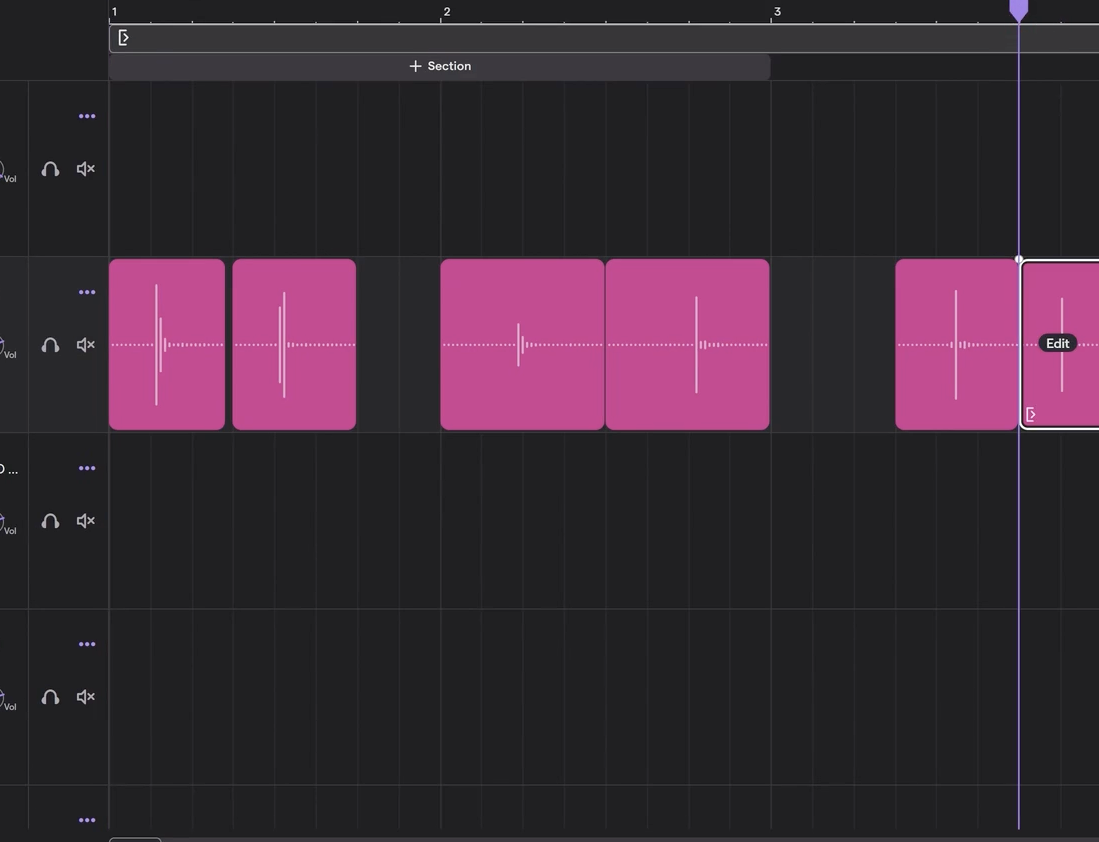The width and height of the screenshot is (1099, 842).
Task: Select the pink clip just left of the playhead
Action: pyautogui.click(x=957, y=344)
